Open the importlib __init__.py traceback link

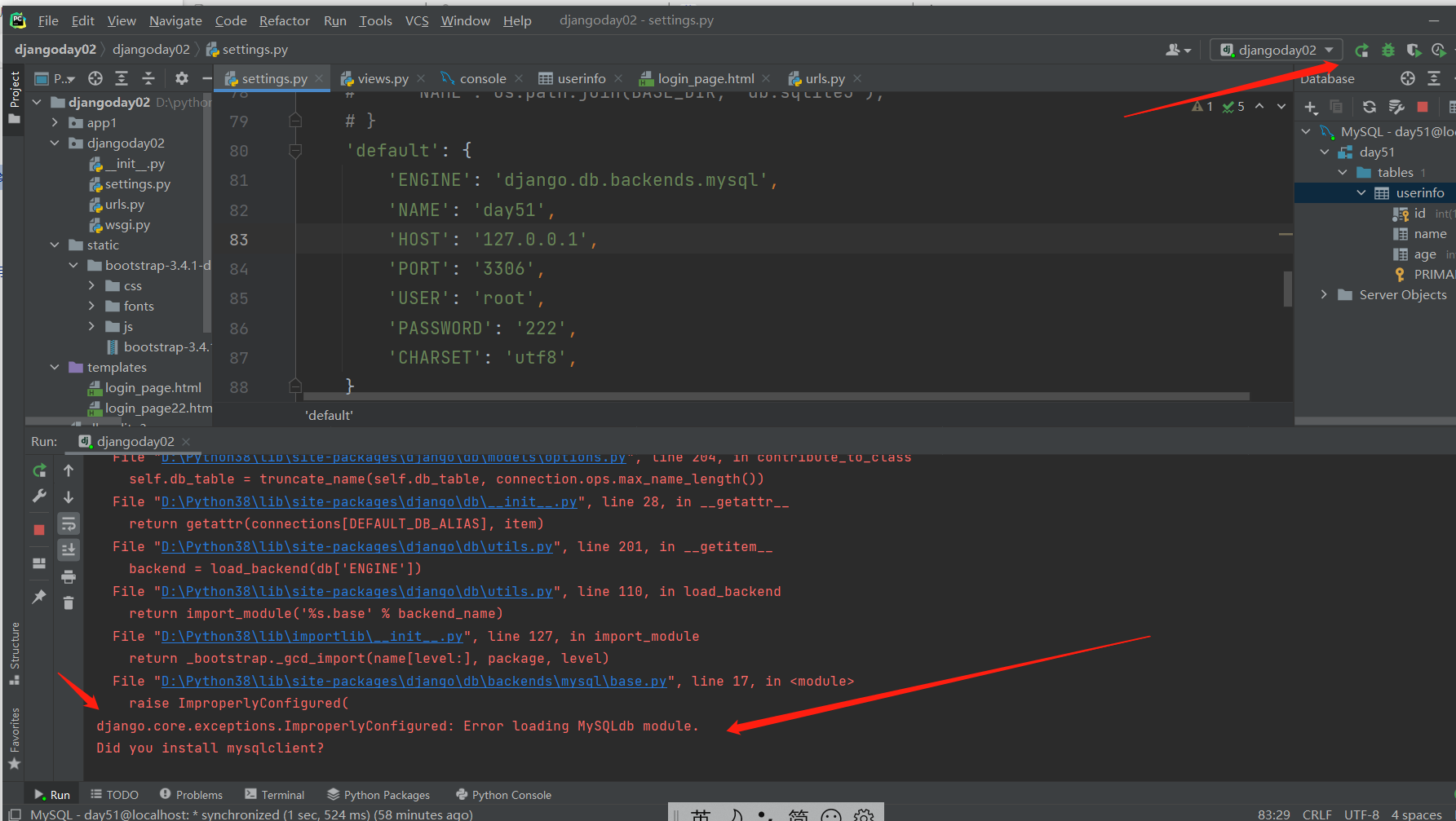point(312,637)
